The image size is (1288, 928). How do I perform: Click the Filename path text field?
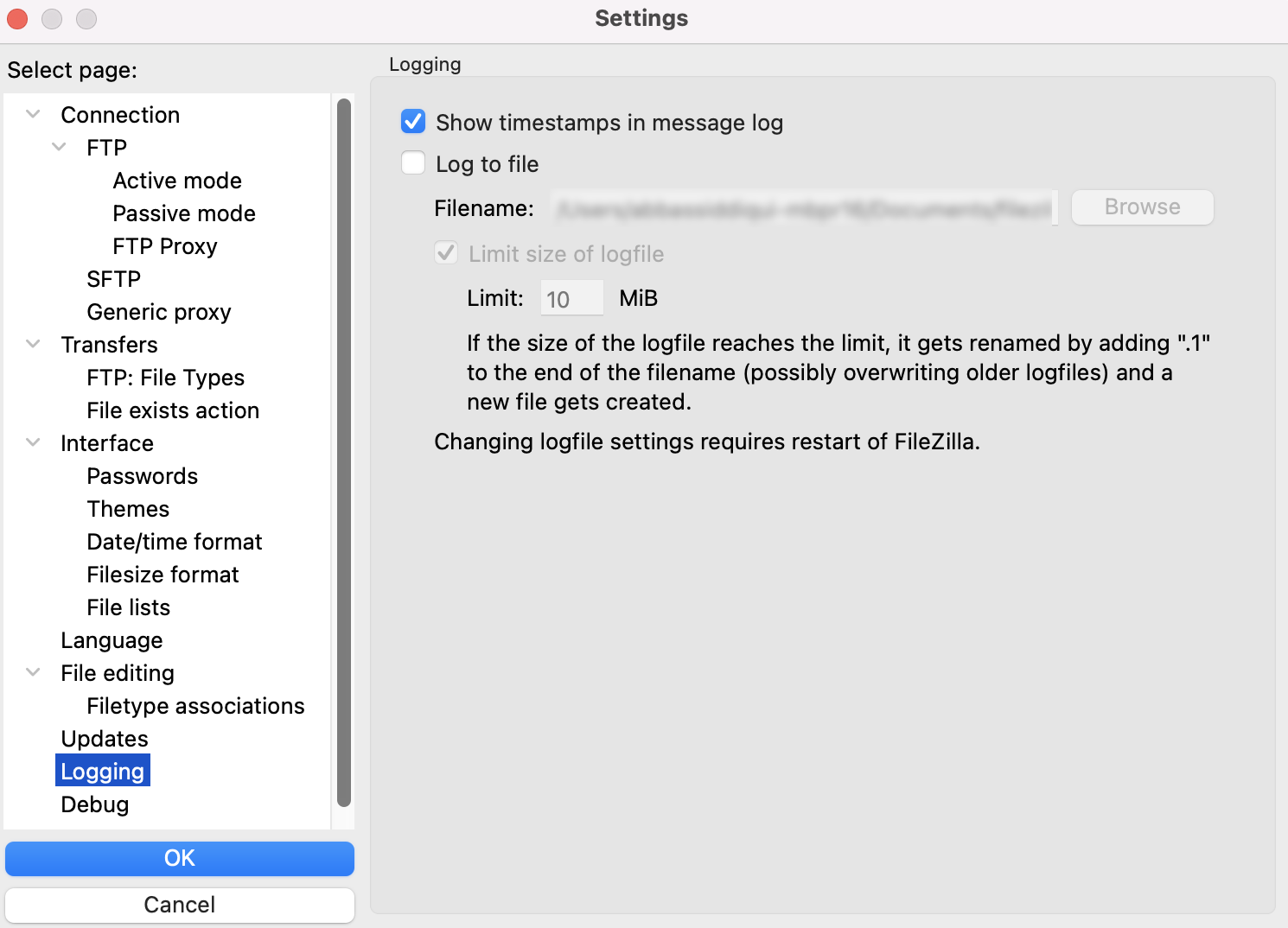coord(804,208)
